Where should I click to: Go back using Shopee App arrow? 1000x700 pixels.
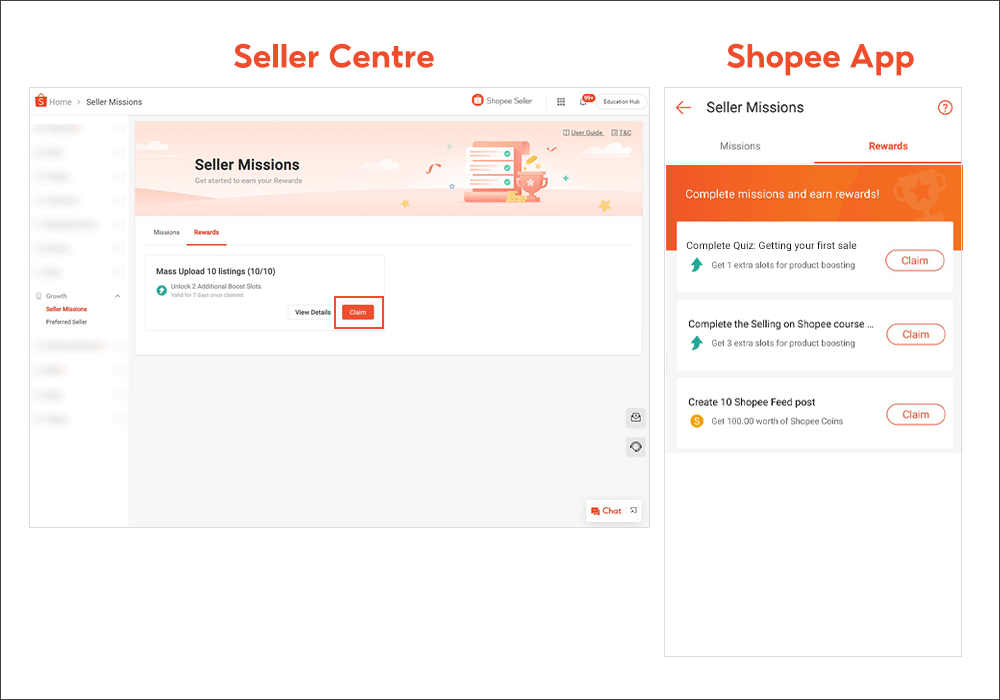click(684, 108)
